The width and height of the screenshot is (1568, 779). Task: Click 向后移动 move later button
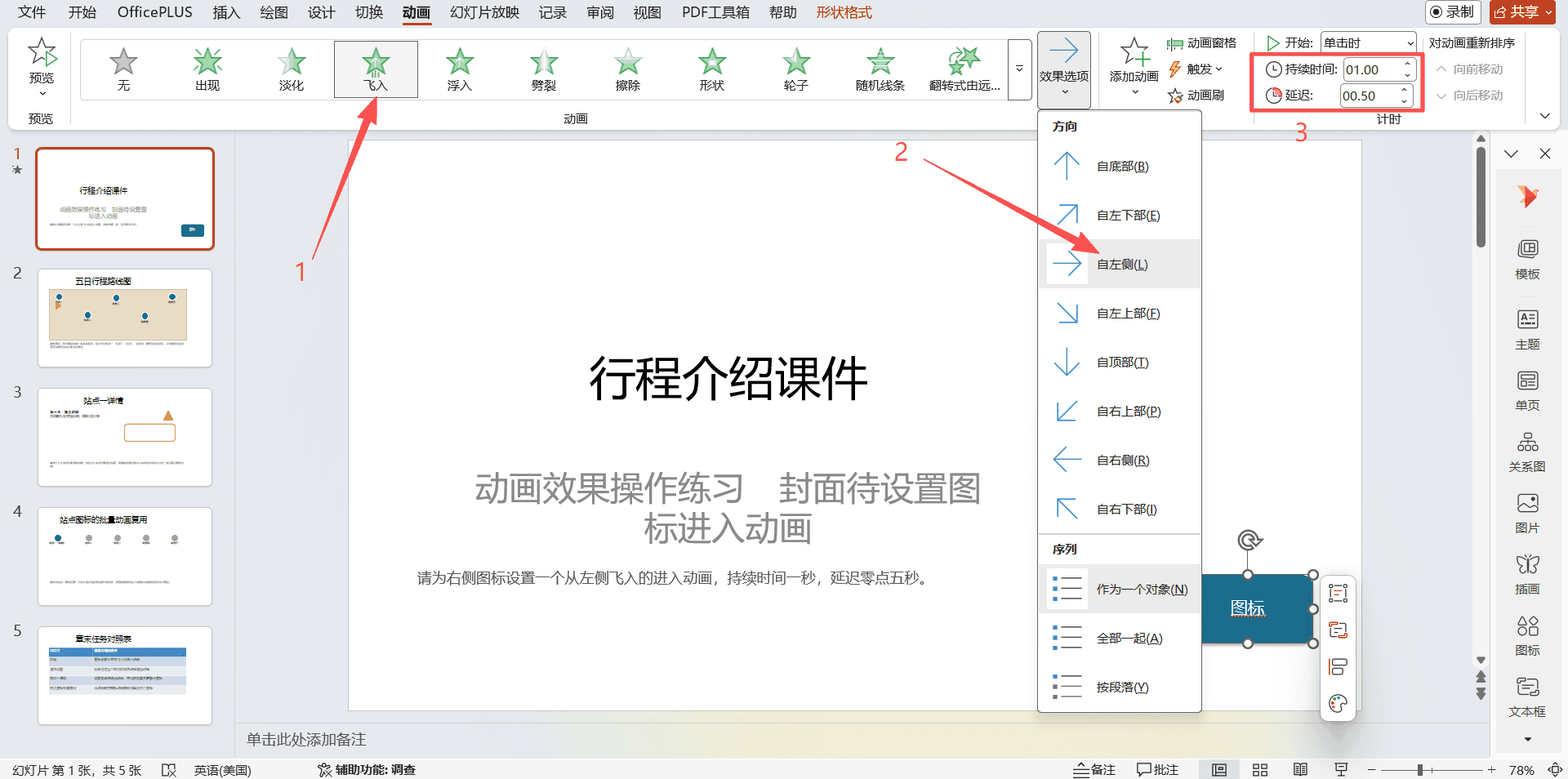[1470, 96]
